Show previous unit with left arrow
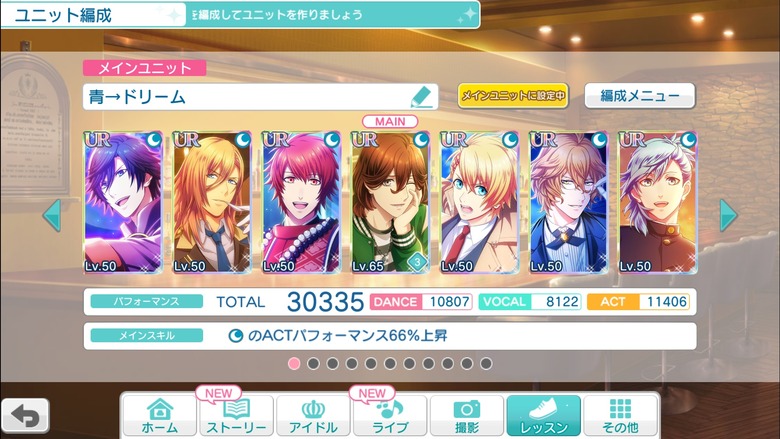Viewport: 780px width, 439px height. tap(52, 215)
